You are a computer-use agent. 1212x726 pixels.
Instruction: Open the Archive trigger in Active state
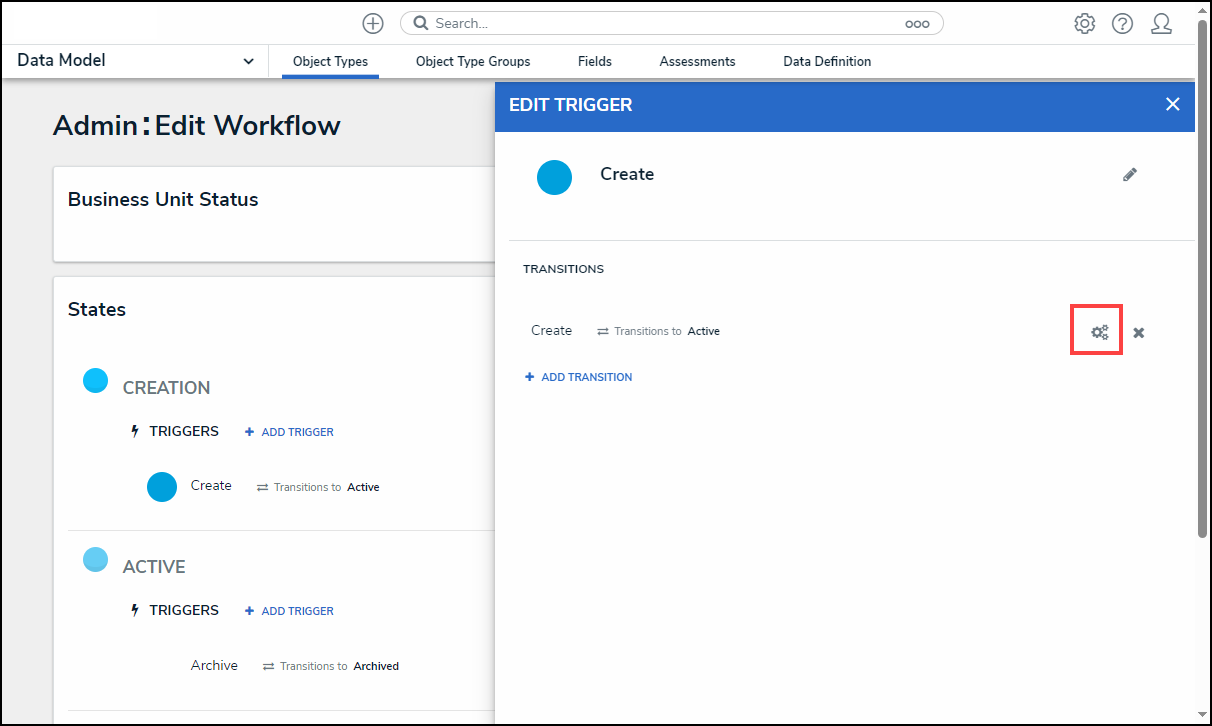pyautogui.click(x=214, y=665)
